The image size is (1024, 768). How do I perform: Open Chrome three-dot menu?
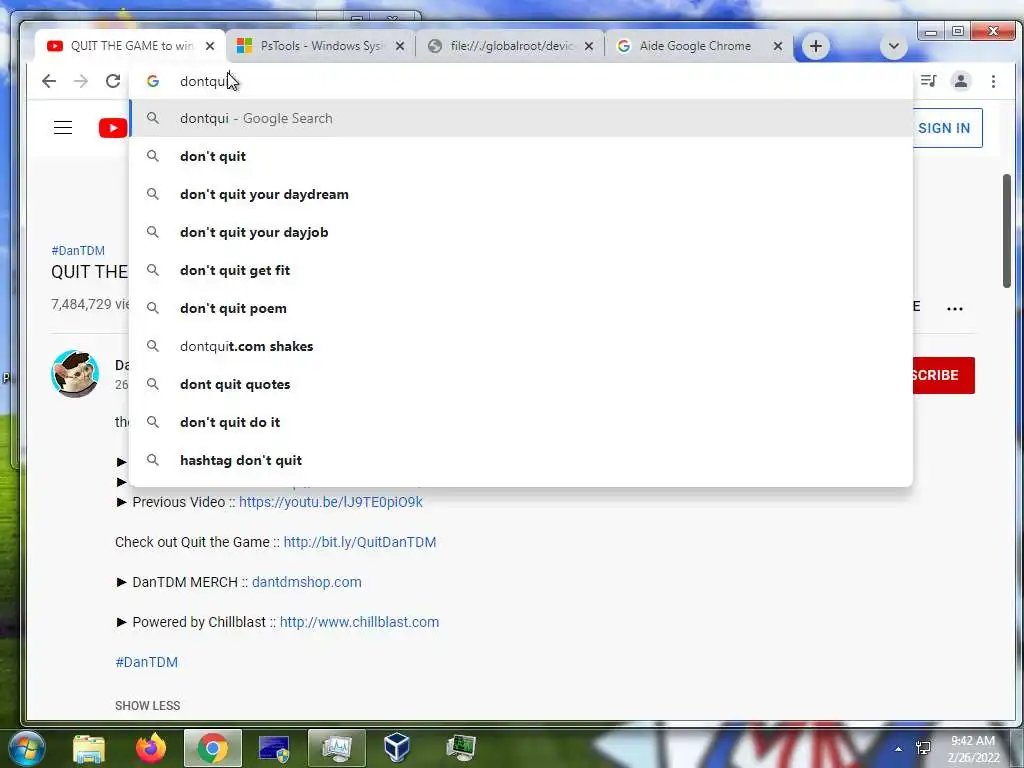(993, 81)
